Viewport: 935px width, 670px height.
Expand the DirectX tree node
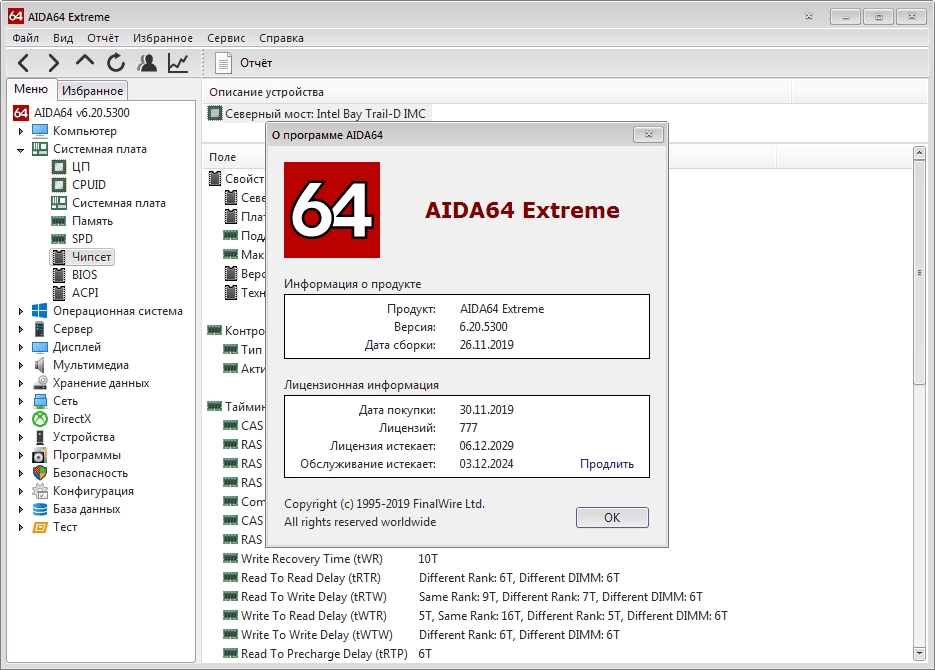click(21, 419)
